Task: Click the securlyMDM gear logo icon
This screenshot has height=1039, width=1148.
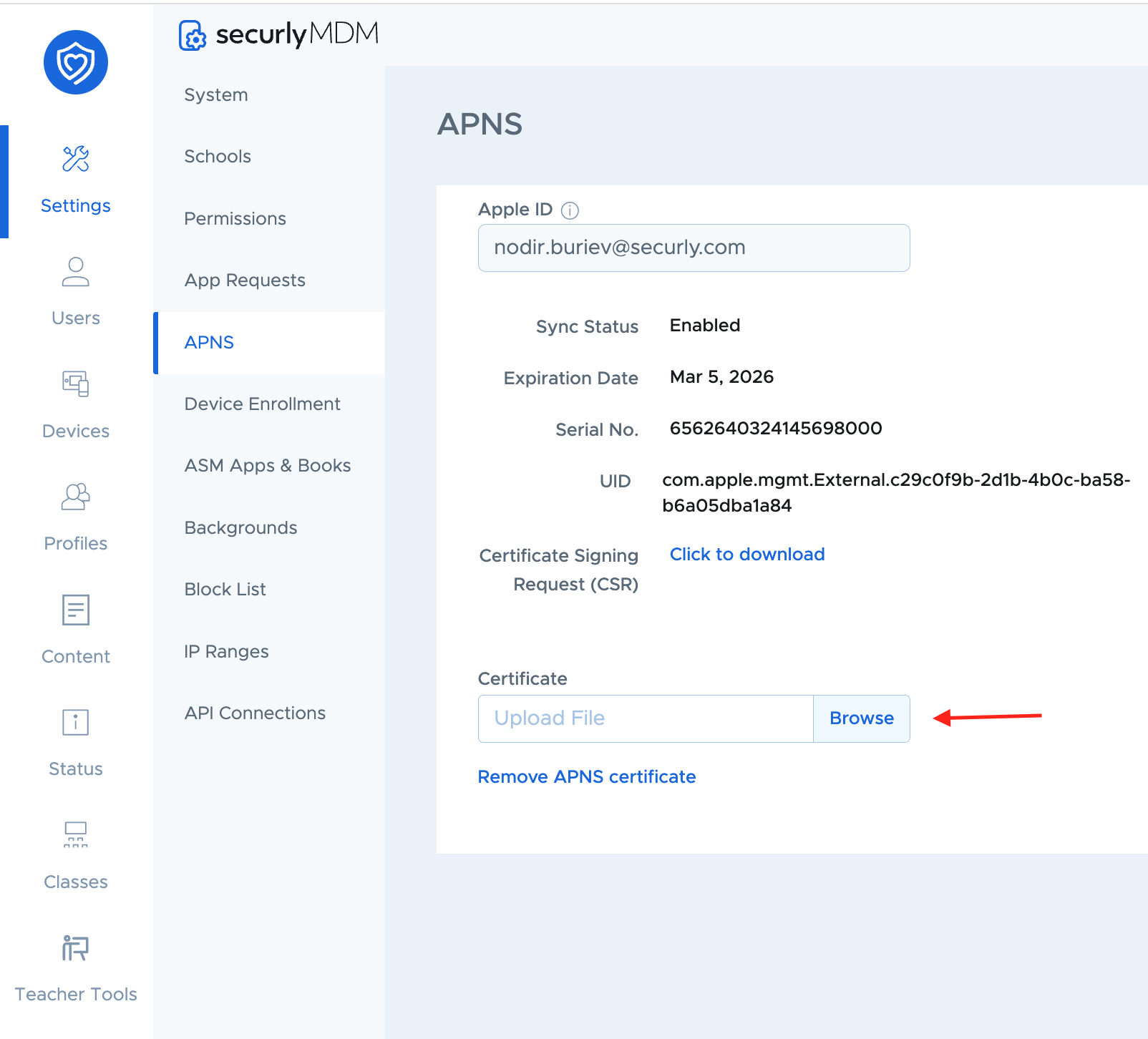Action: (193, 35)
